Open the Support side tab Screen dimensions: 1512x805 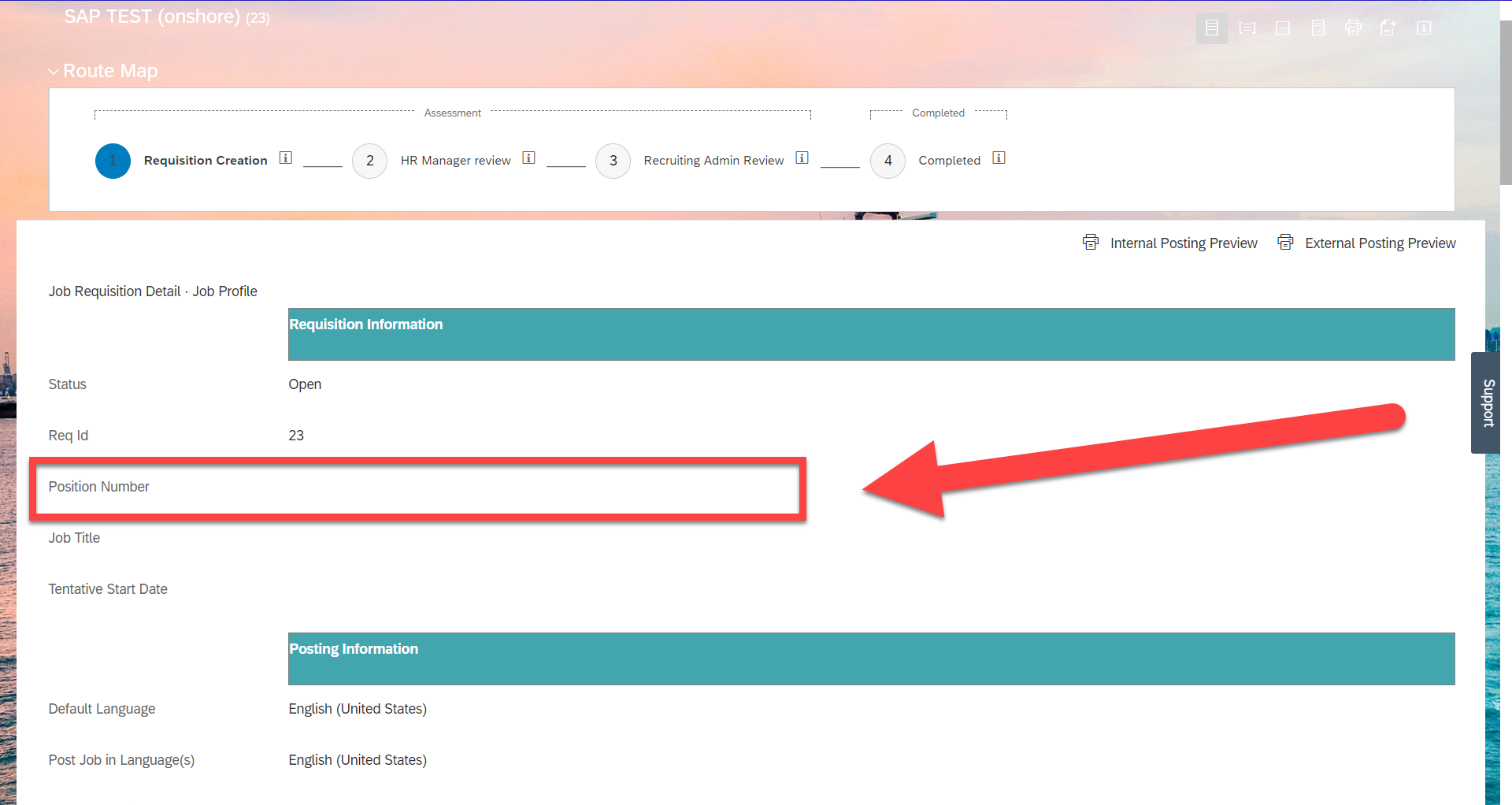(x=1487, y=402)
